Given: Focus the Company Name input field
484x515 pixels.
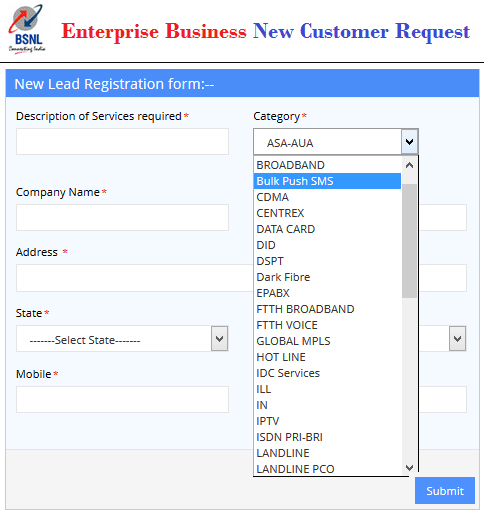Looking at the screenshot, I should point(122,217).
